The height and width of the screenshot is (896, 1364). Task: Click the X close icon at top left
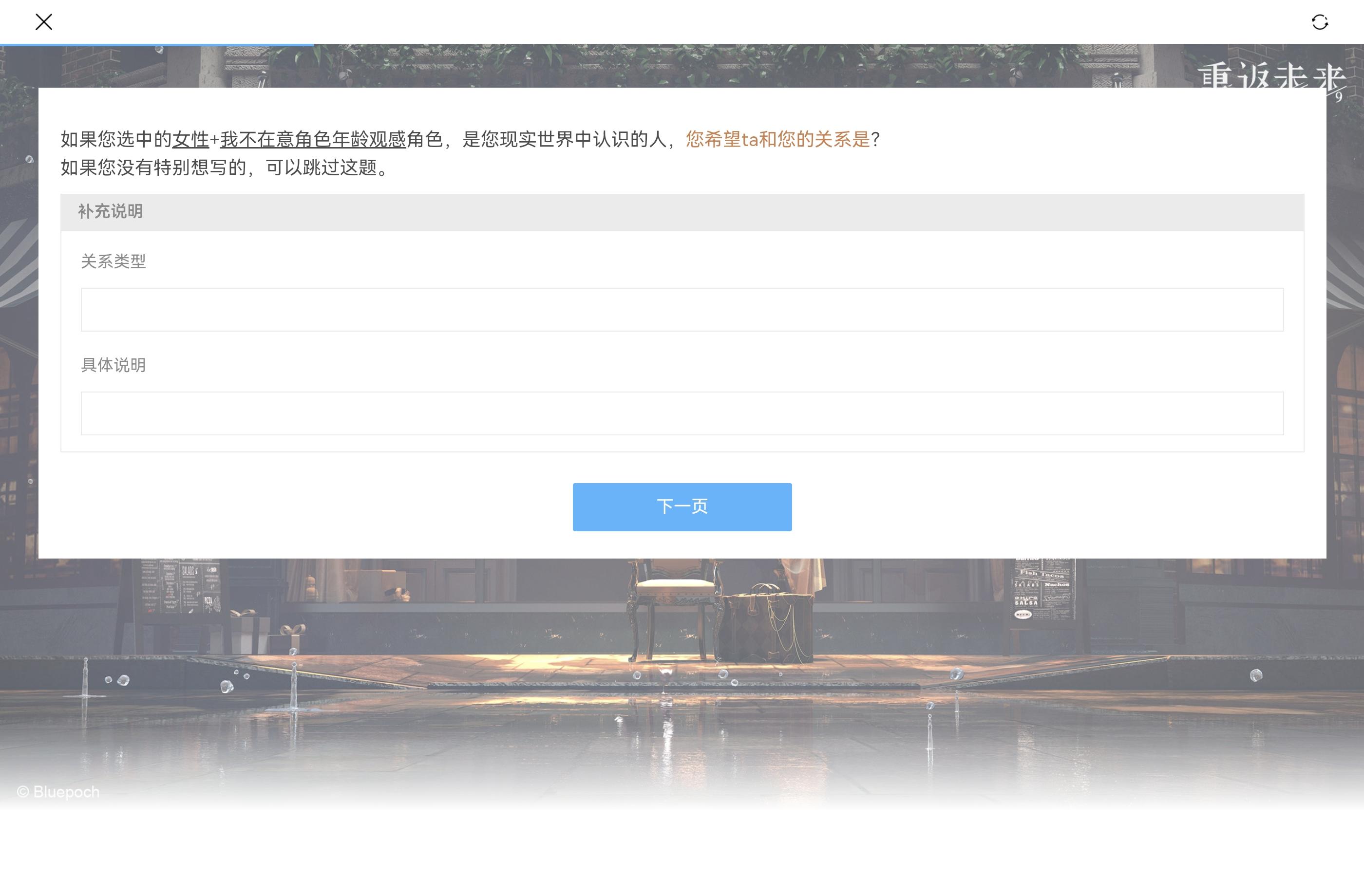tap(43, 22)
